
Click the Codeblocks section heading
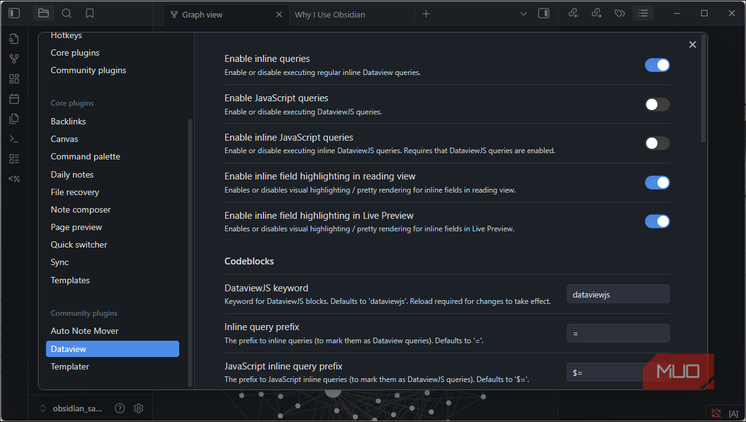(x=249, y=261)
